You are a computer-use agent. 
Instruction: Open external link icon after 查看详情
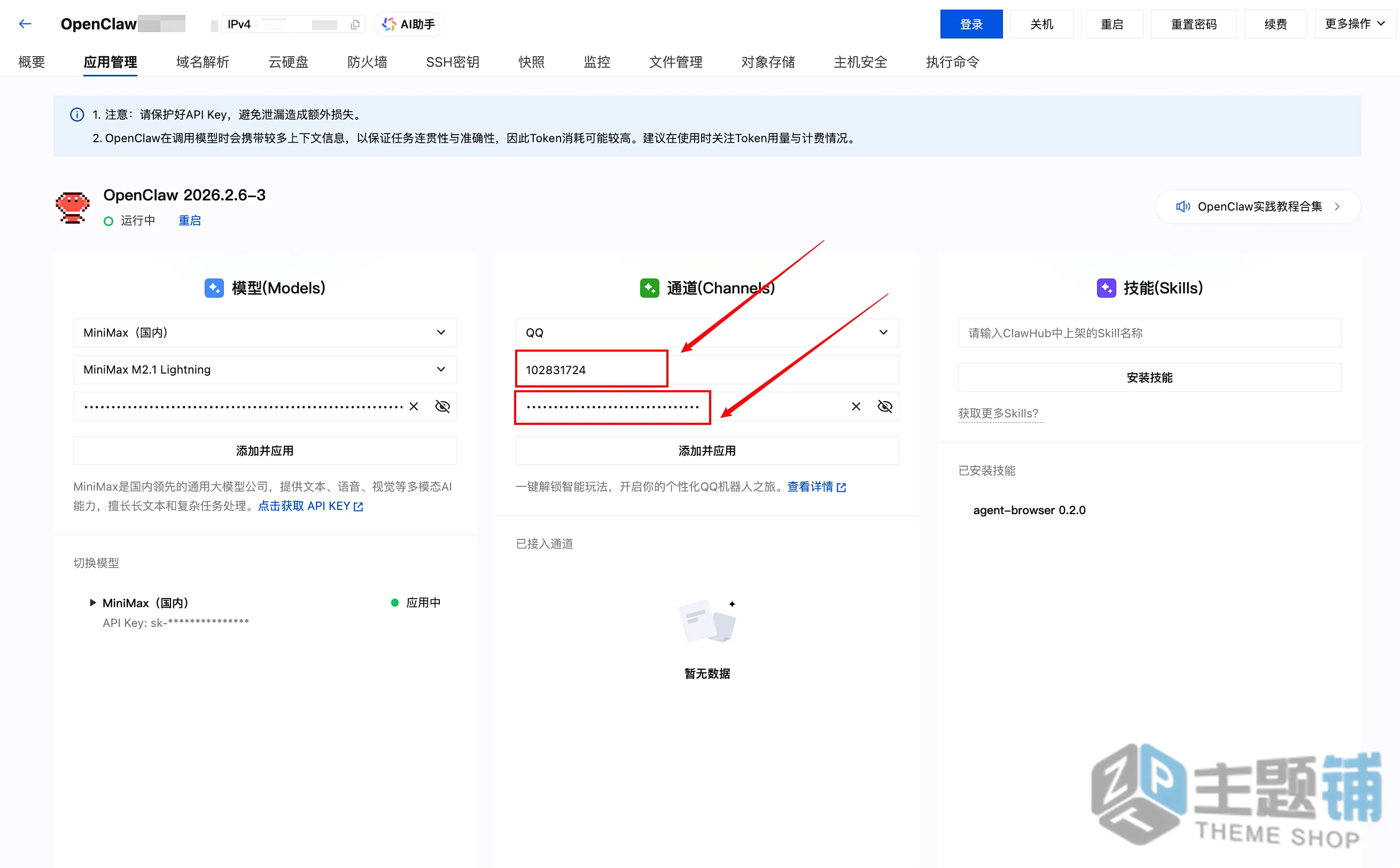point(842,487)
